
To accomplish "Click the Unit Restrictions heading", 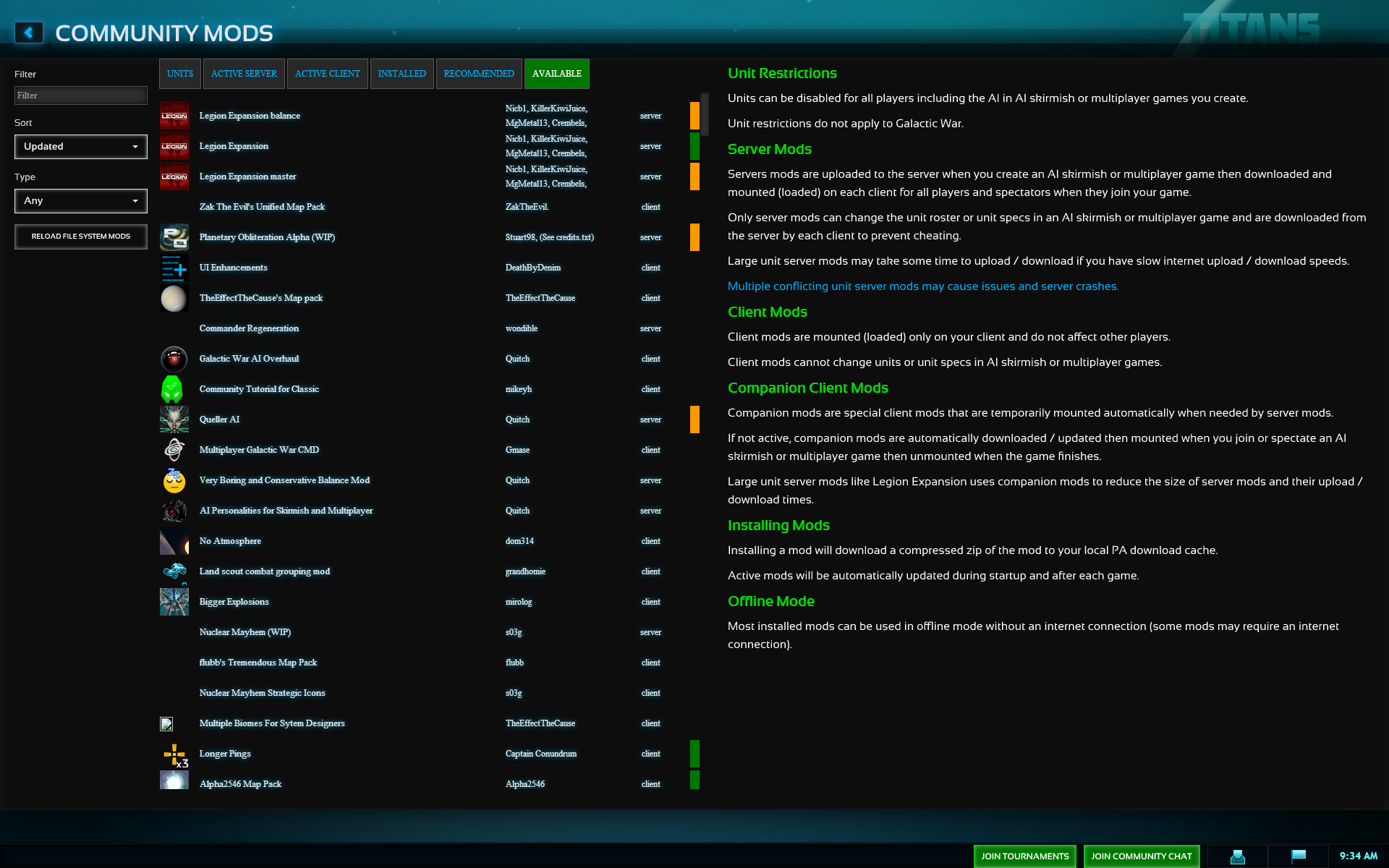I will (x=782, y=73).
